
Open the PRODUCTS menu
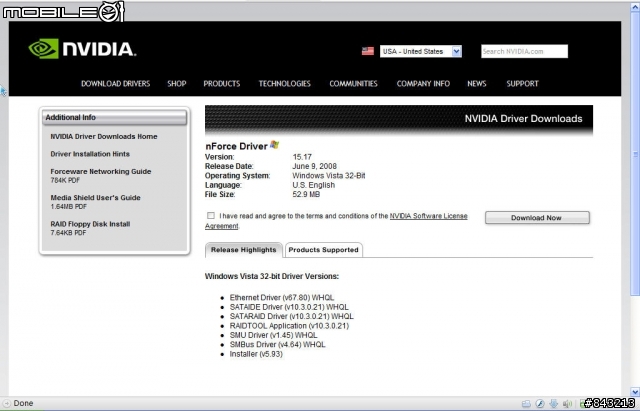(222, 84)
